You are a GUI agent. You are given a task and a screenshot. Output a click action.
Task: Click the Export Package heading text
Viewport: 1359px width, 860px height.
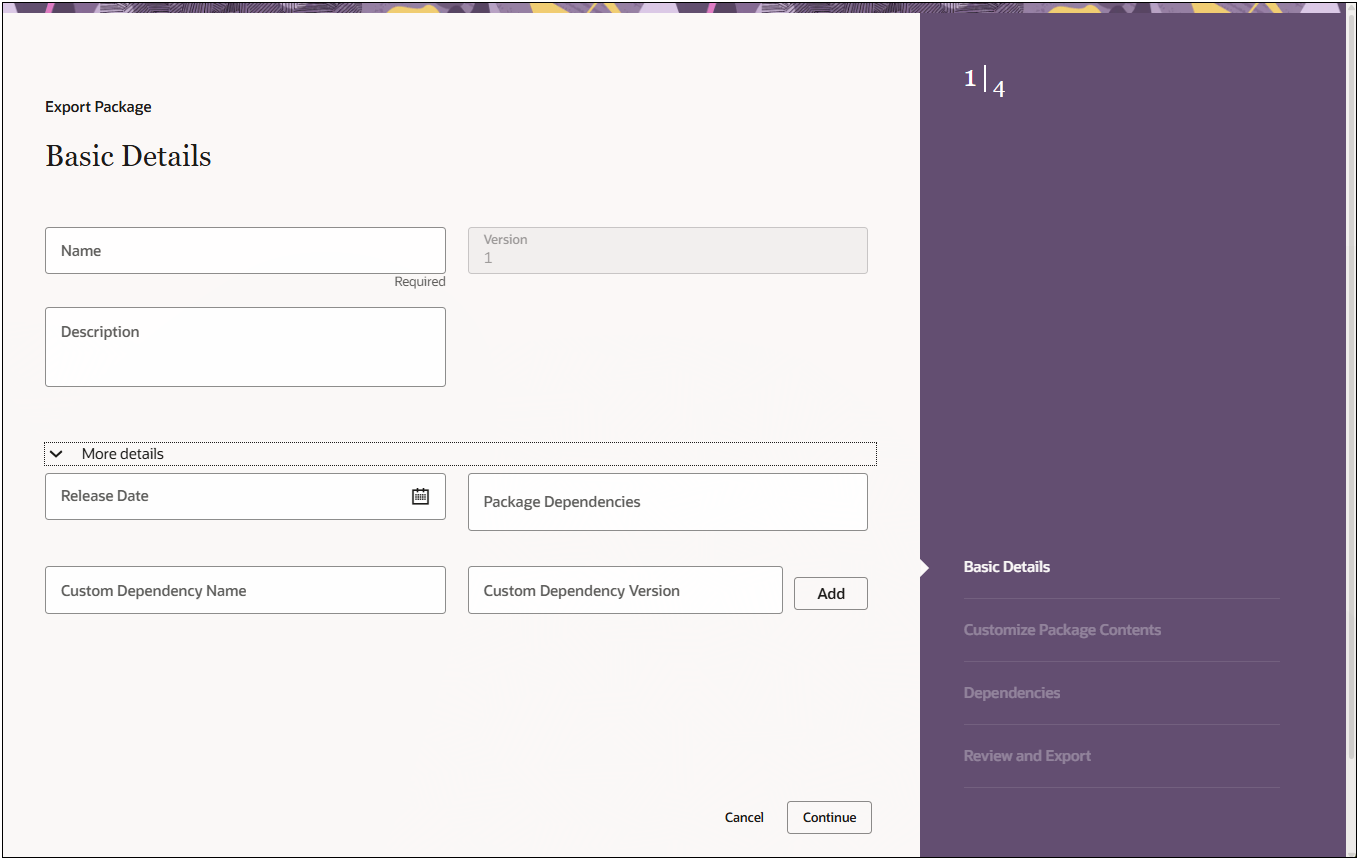[x=98, y=107]
